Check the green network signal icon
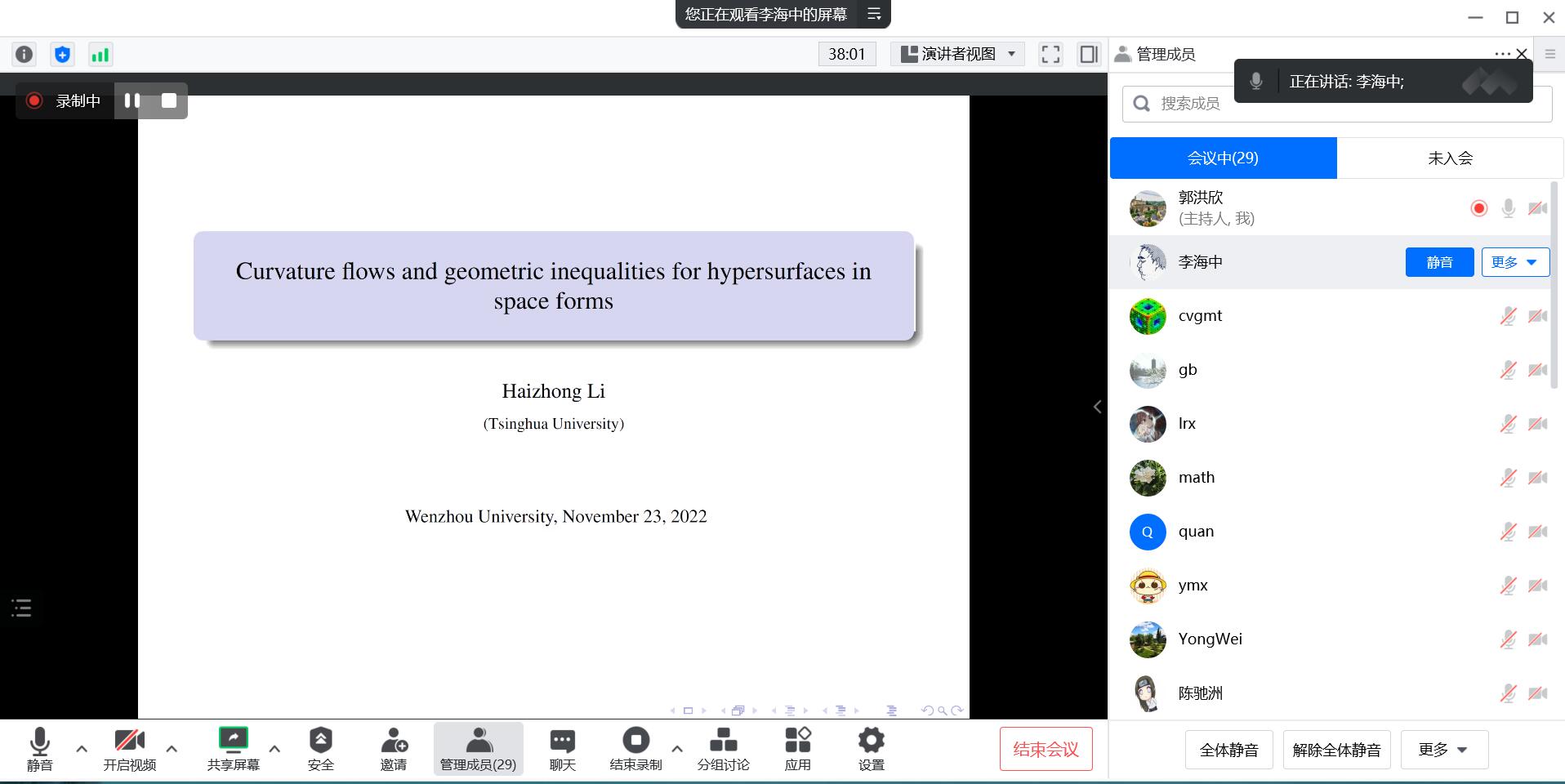The width and height of the screenshot is (1565, 784). (x=100, y=55)
